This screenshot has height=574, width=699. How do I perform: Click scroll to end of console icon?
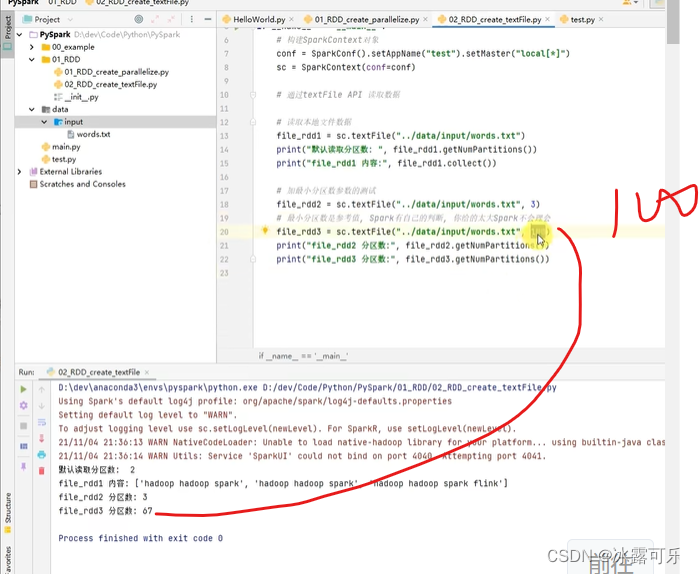[x=41, y=439]
